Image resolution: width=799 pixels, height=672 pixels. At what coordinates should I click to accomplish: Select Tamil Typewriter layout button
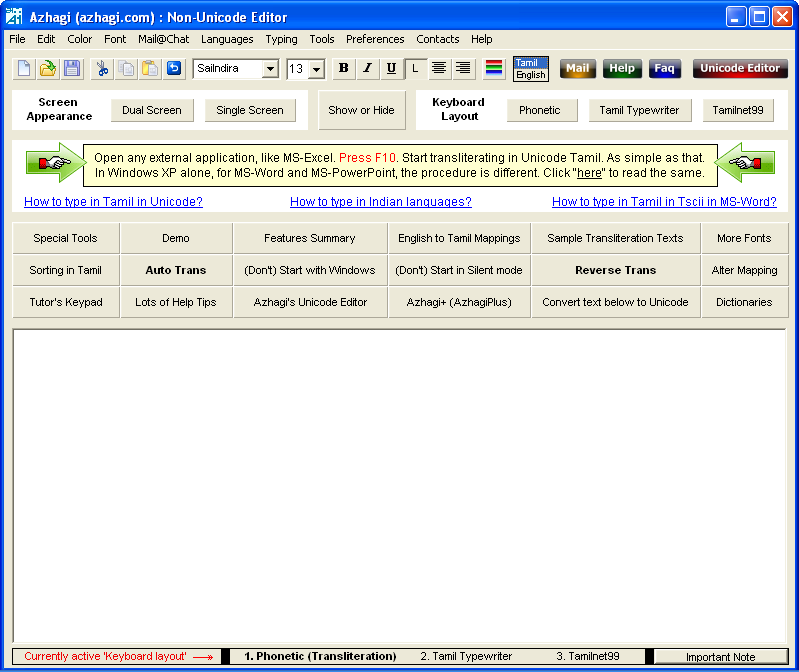(639, 110)
